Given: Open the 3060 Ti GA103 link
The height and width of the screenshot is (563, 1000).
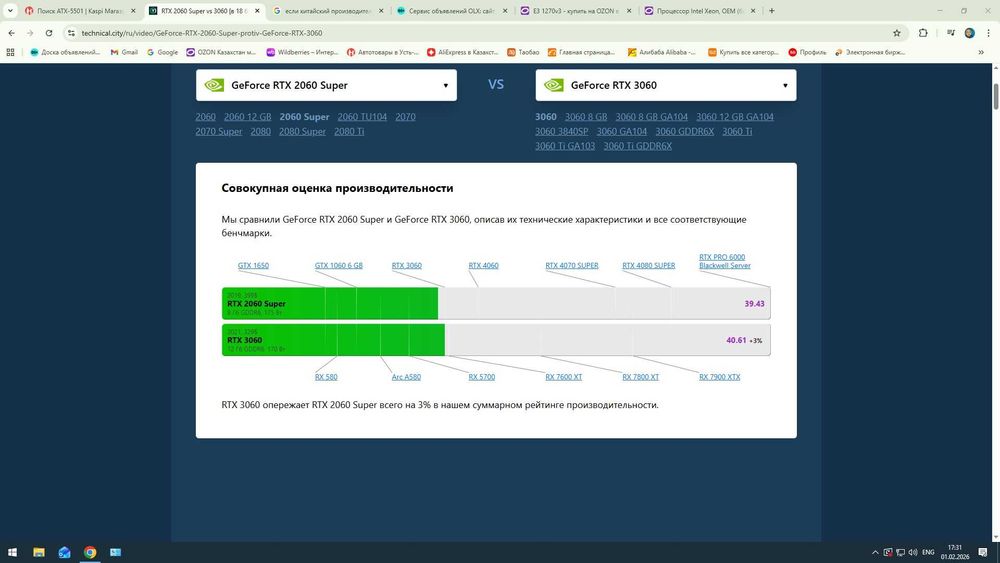Looking at the screenshot, I should (x=564, y=146).
